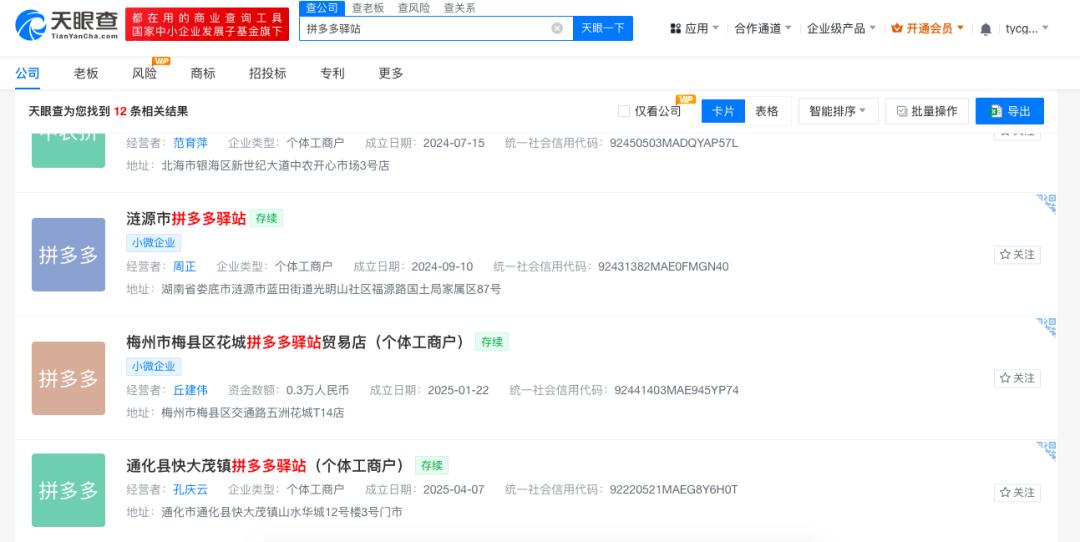Click the 应用 grid icon
The image size is (1080, 542).
[x=676, y=28]
